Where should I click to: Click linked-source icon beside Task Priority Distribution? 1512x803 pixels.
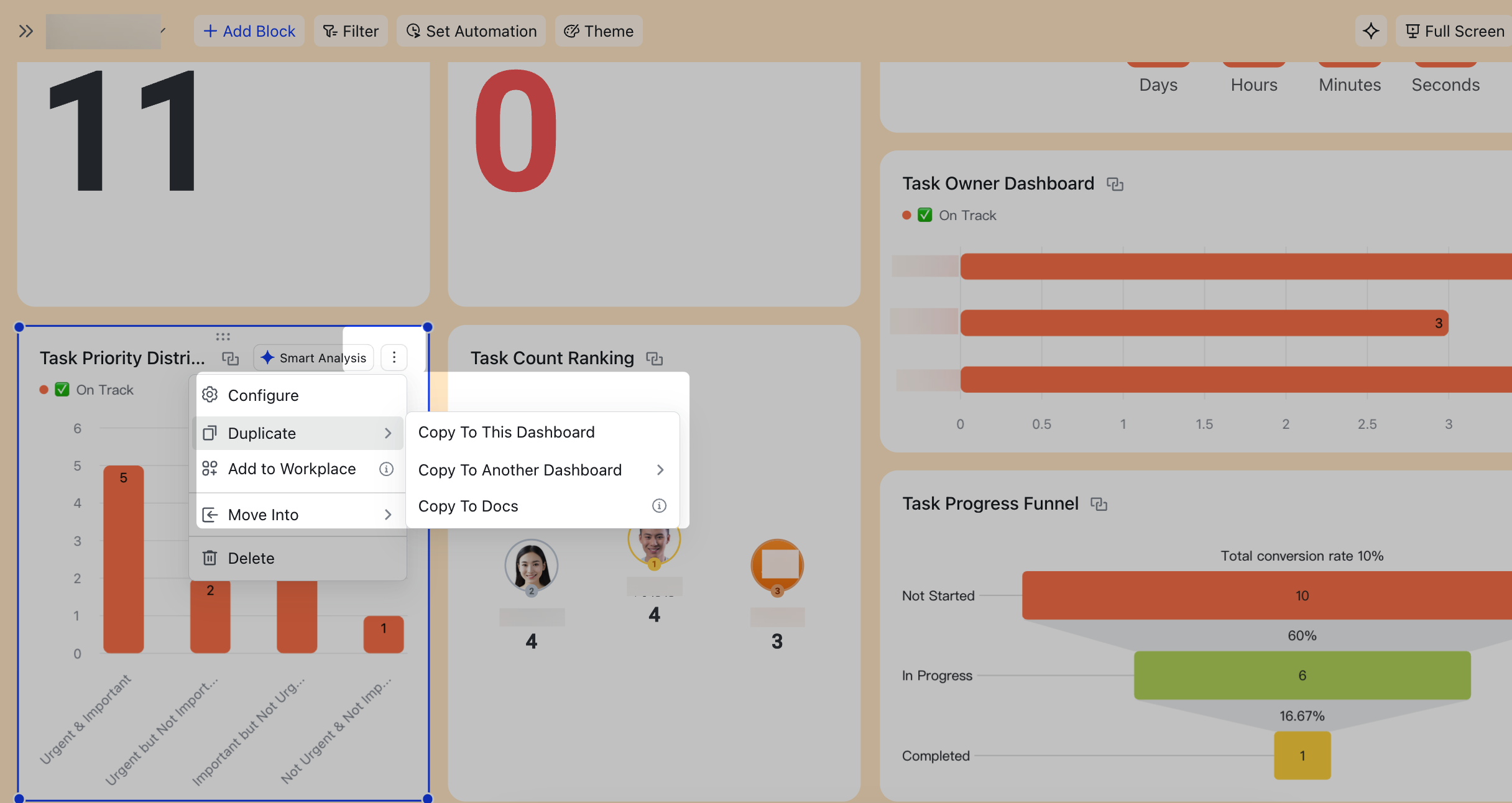pyautogui.click(x=231, y=359)
